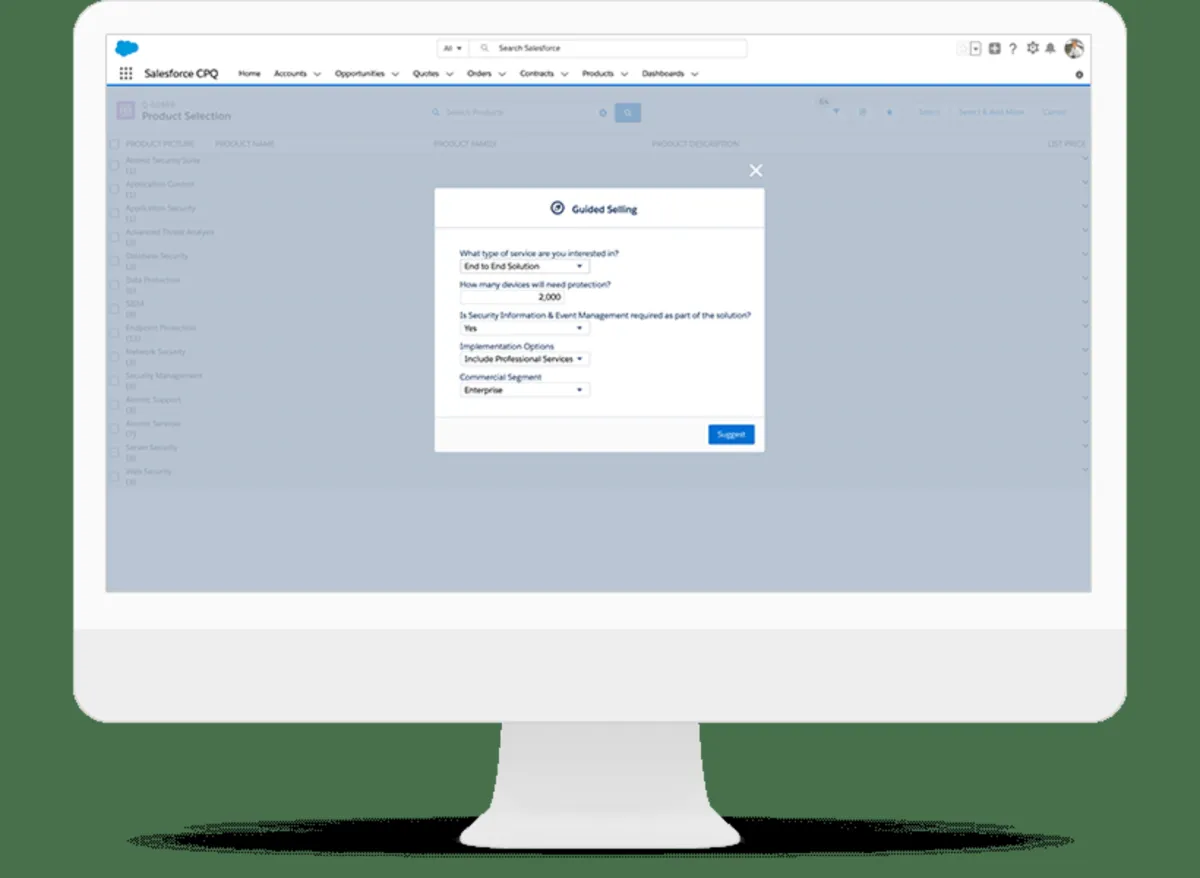The height and width of the screenshot is (878, 1200).
Task: Click the Cancel button in Product Selection
Action: 1055,112
